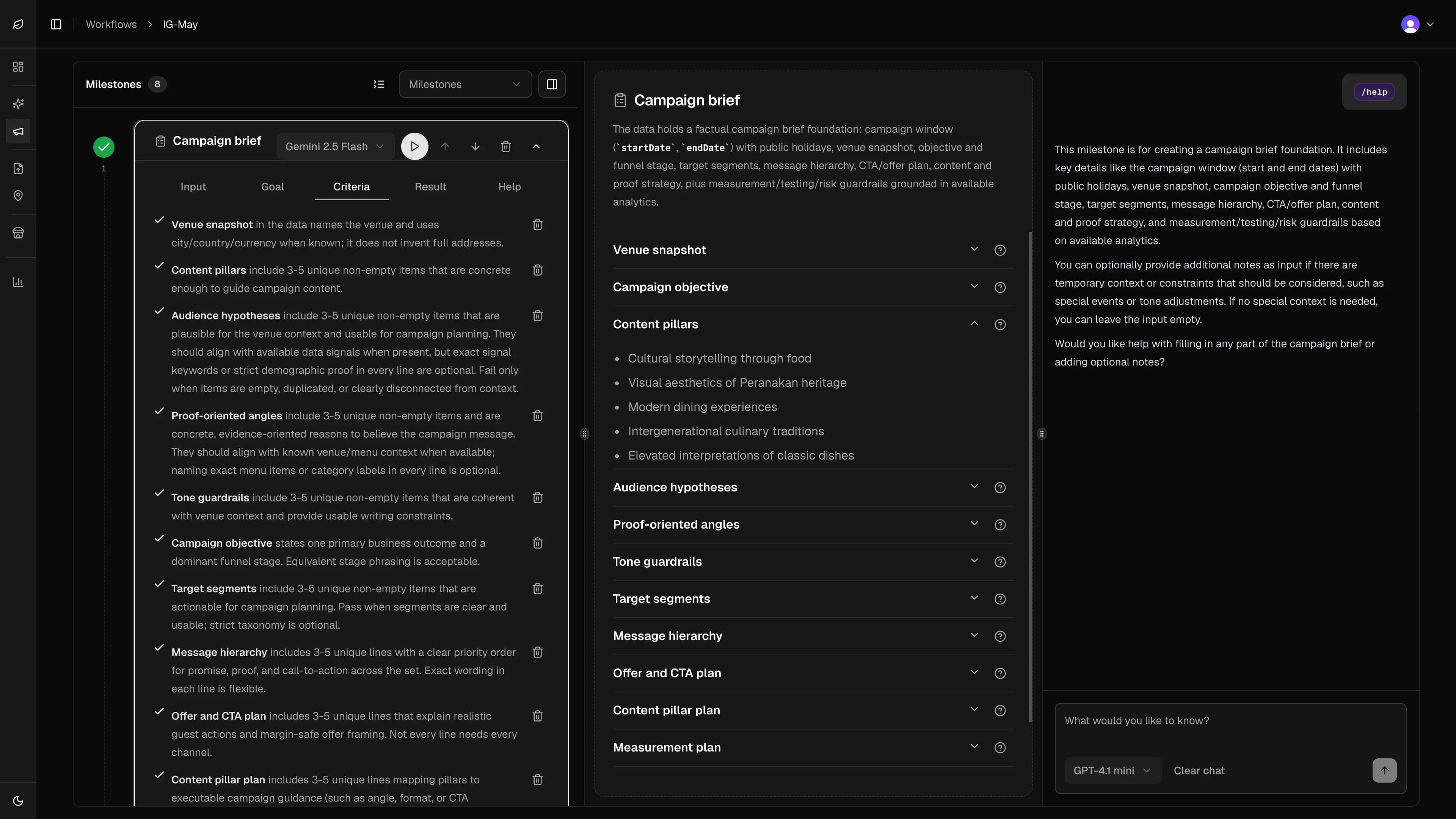Collapse the Content pillars section
The width and height of the screenshot is (1456, 819).
click(974, 324)
